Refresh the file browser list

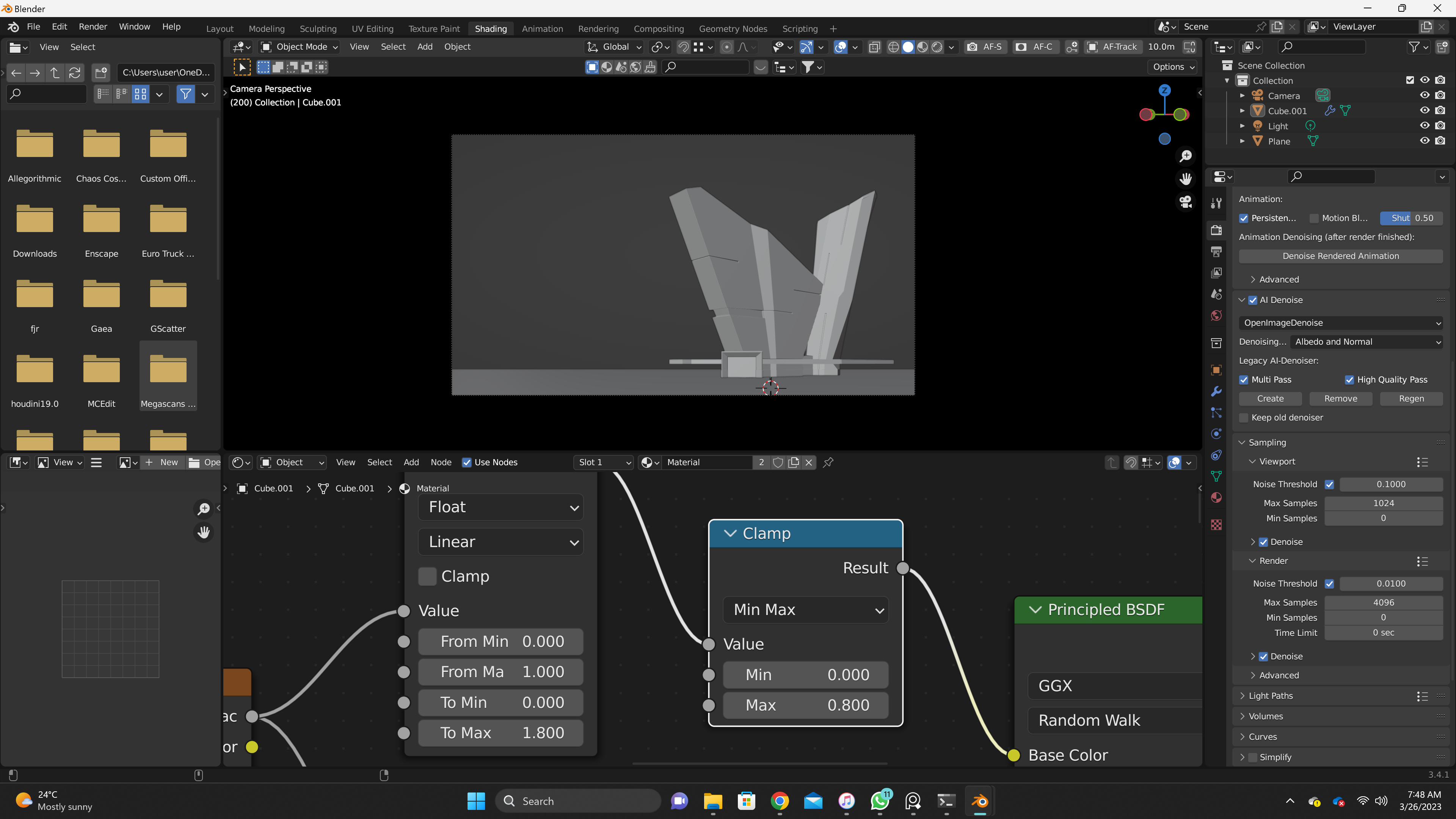(75, 72)
